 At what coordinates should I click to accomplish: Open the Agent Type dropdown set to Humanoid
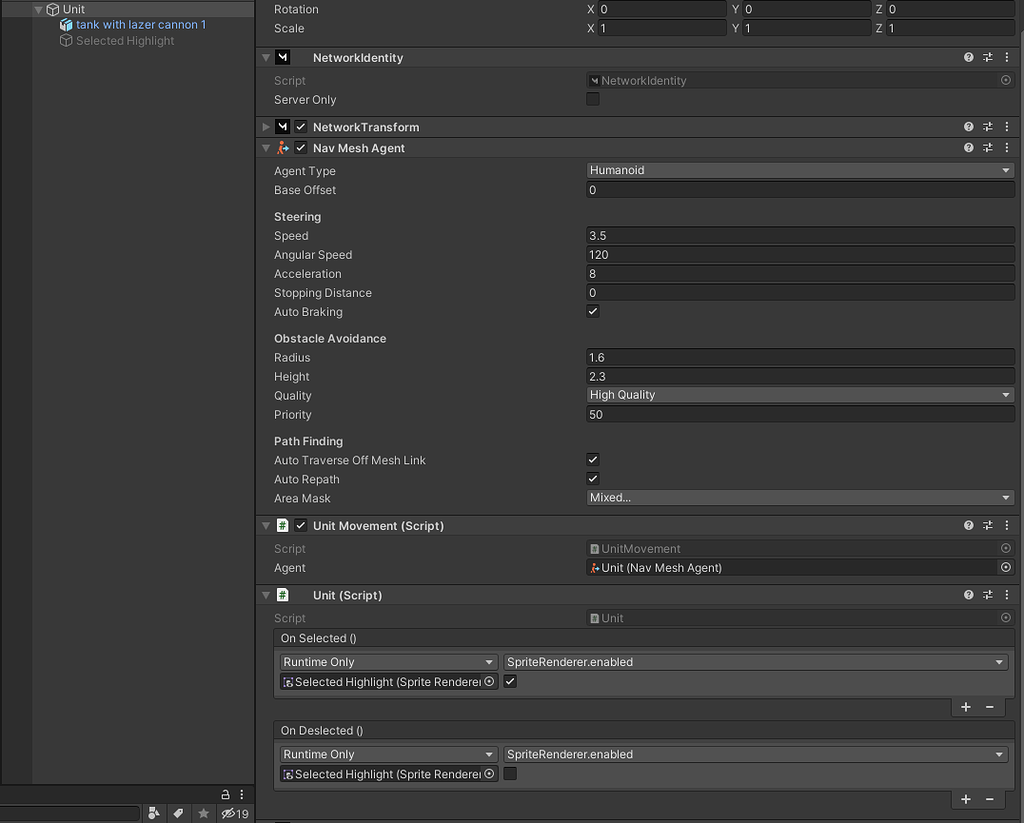coord(798,170)
